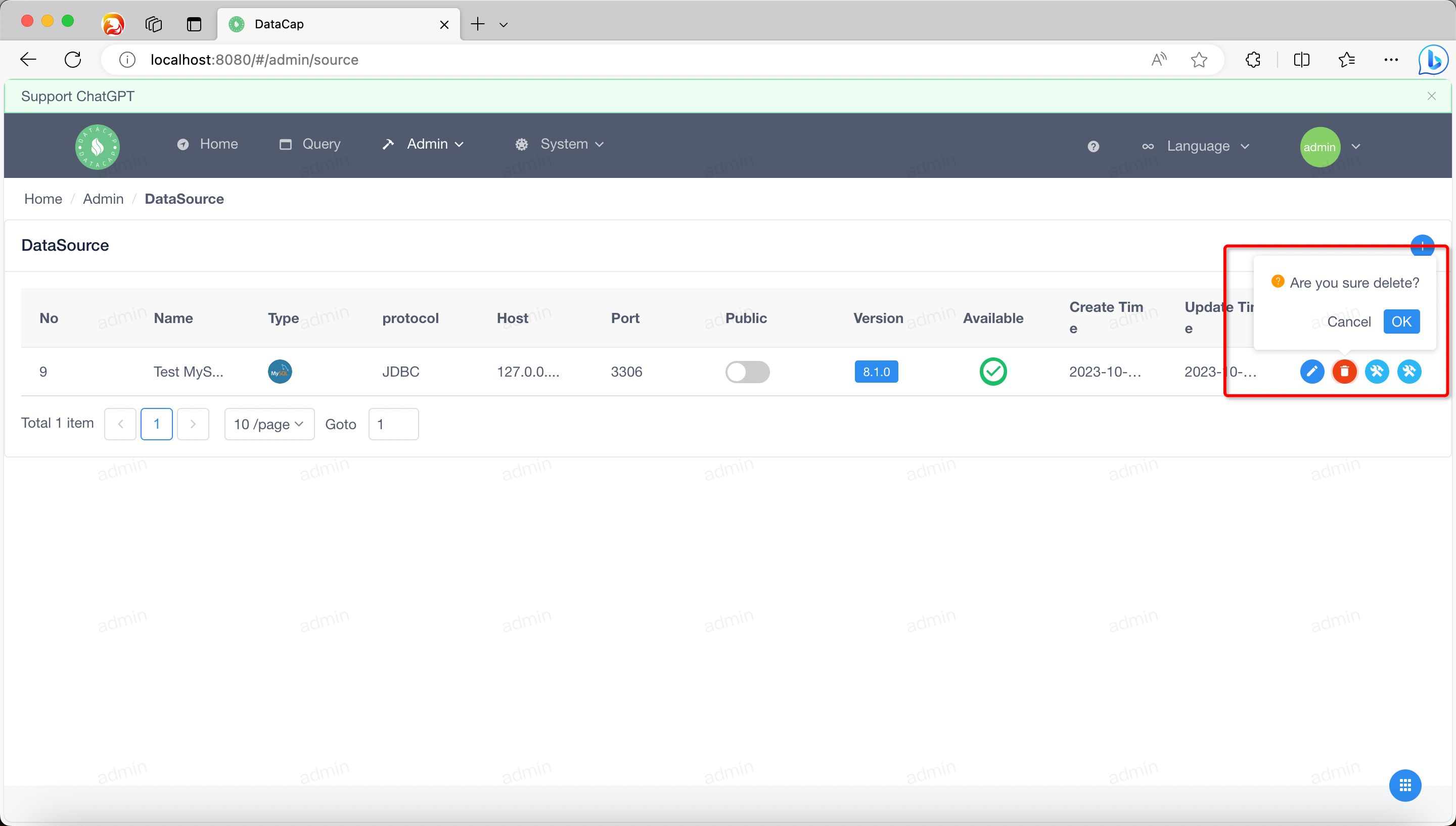Go to next page arrow

tap(193, 424)
